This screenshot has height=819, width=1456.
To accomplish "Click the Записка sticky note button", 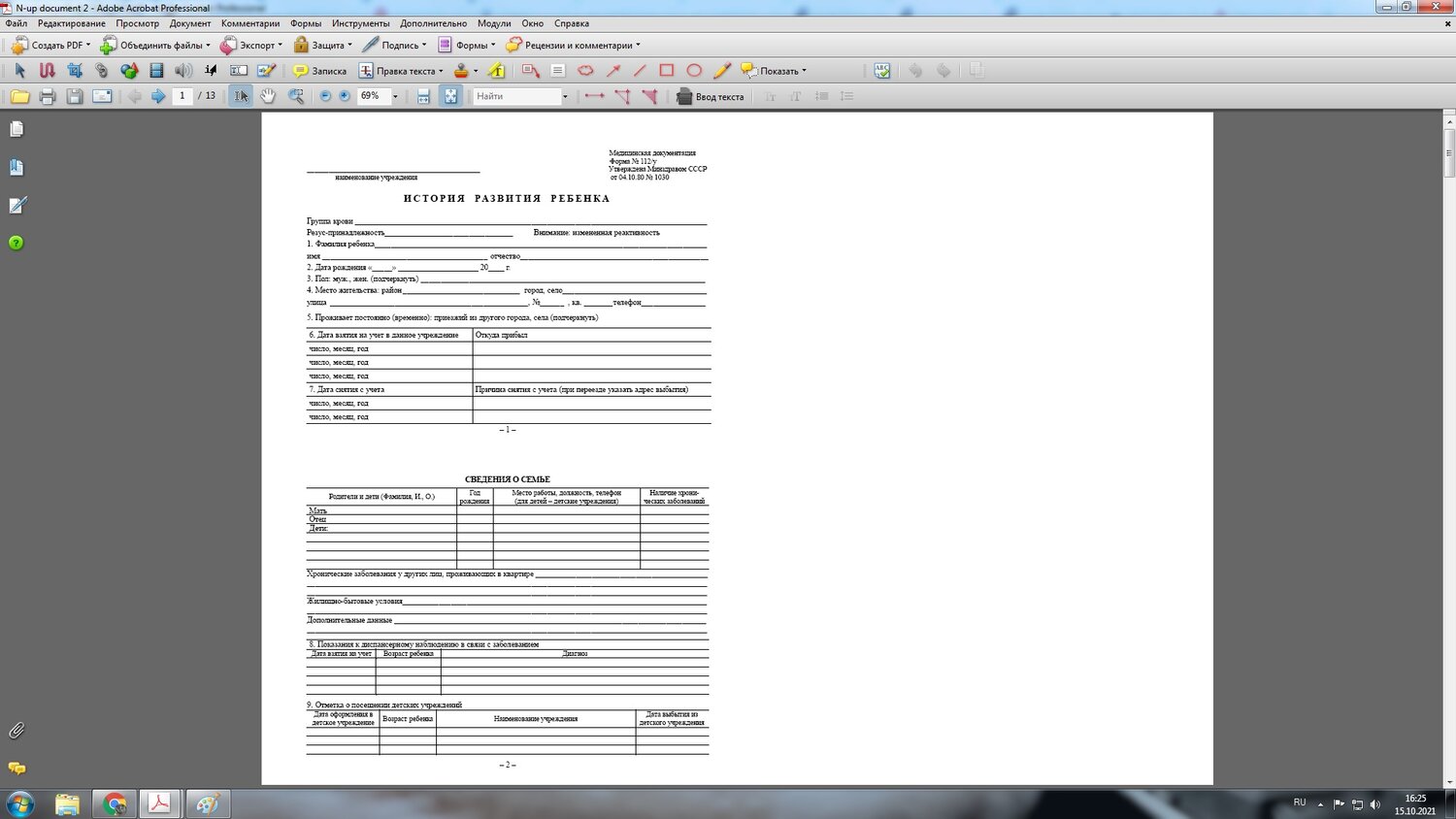I will (319, 71).
